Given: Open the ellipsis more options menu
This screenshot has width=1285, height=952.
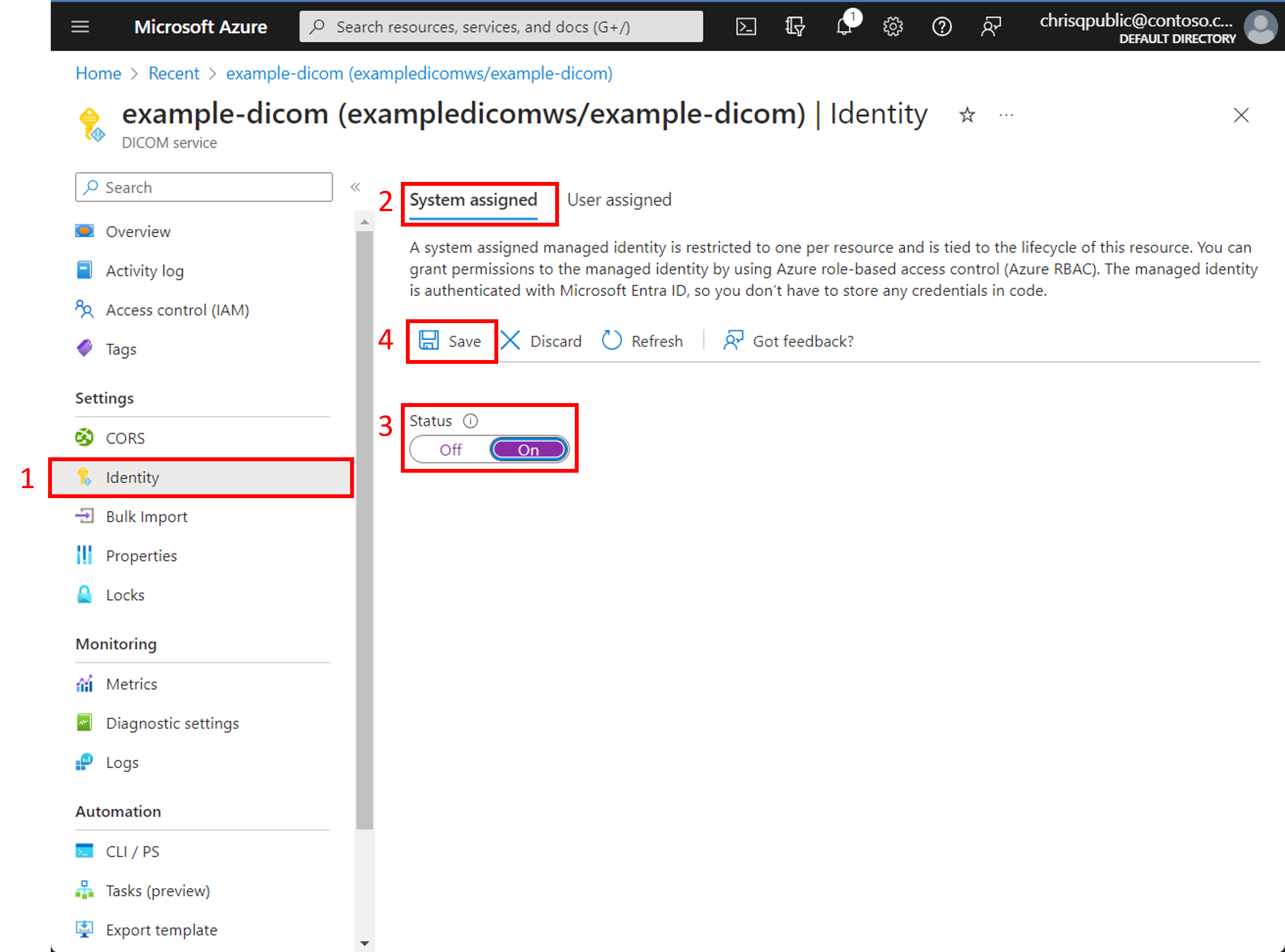Looking at the screenshot, I should pyautogui.click(x=1006, y=115).
